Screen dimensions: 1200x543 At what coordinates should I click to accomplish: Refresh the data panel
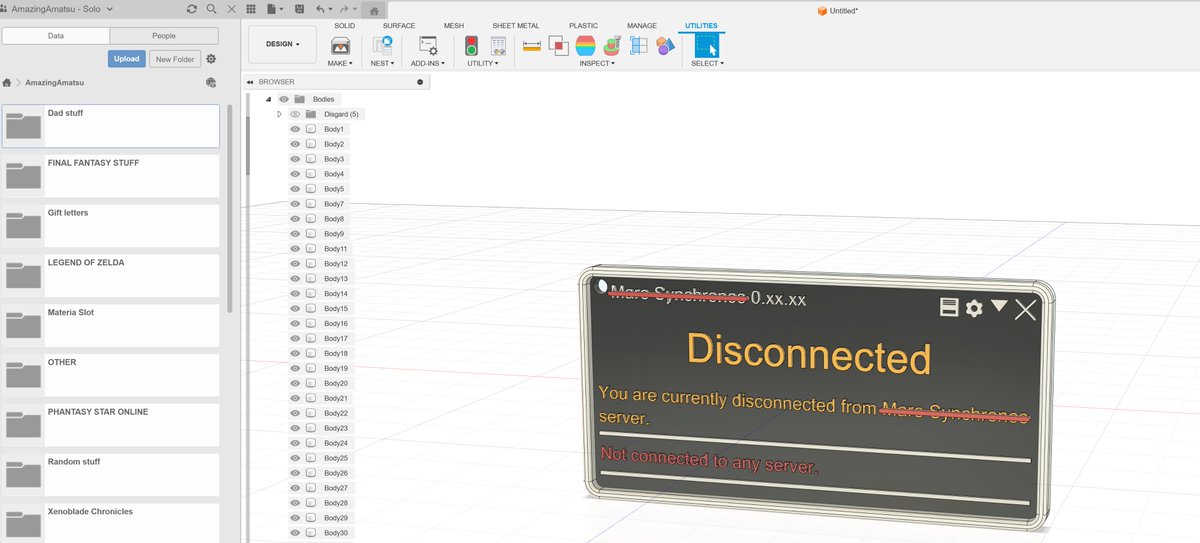tap(192, 9)
